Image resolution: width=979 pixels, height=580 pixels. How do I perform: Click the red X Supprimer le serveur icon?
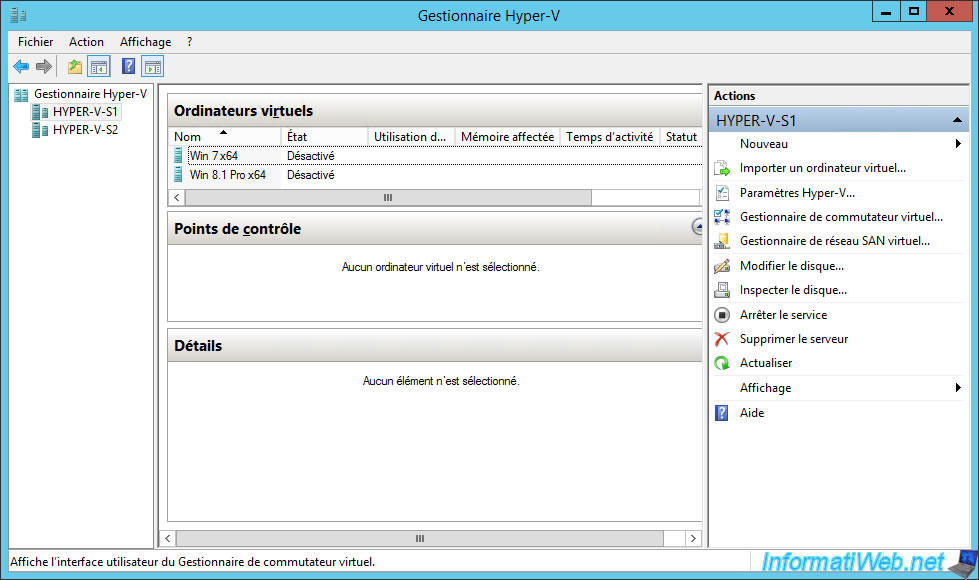pyautogui.click(x=722, y=339)
